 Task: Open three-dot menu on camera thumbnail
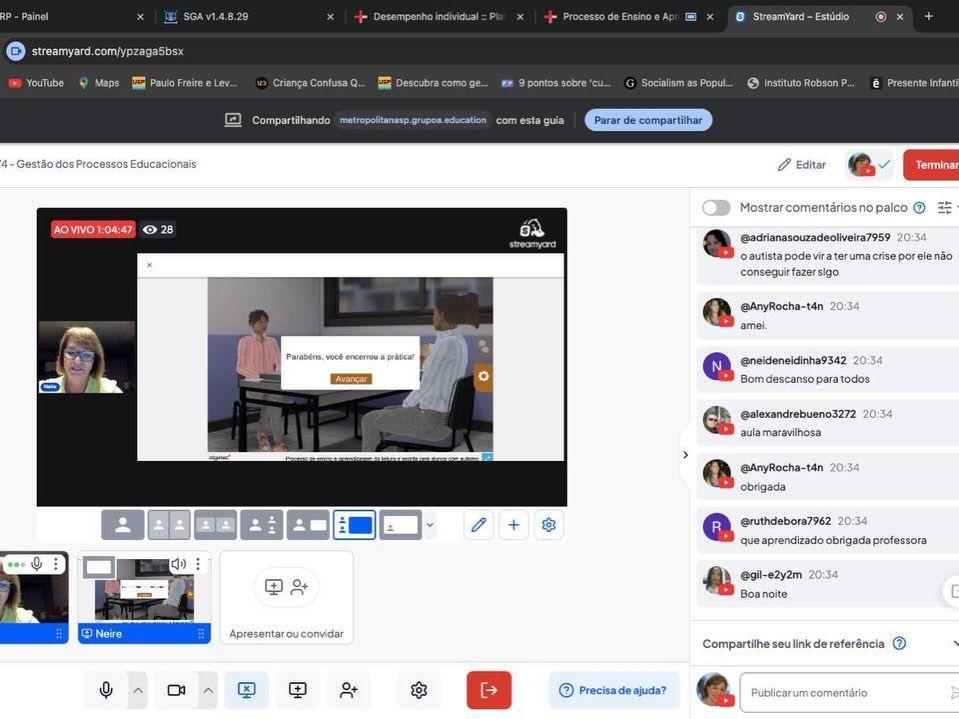point(56,564)
